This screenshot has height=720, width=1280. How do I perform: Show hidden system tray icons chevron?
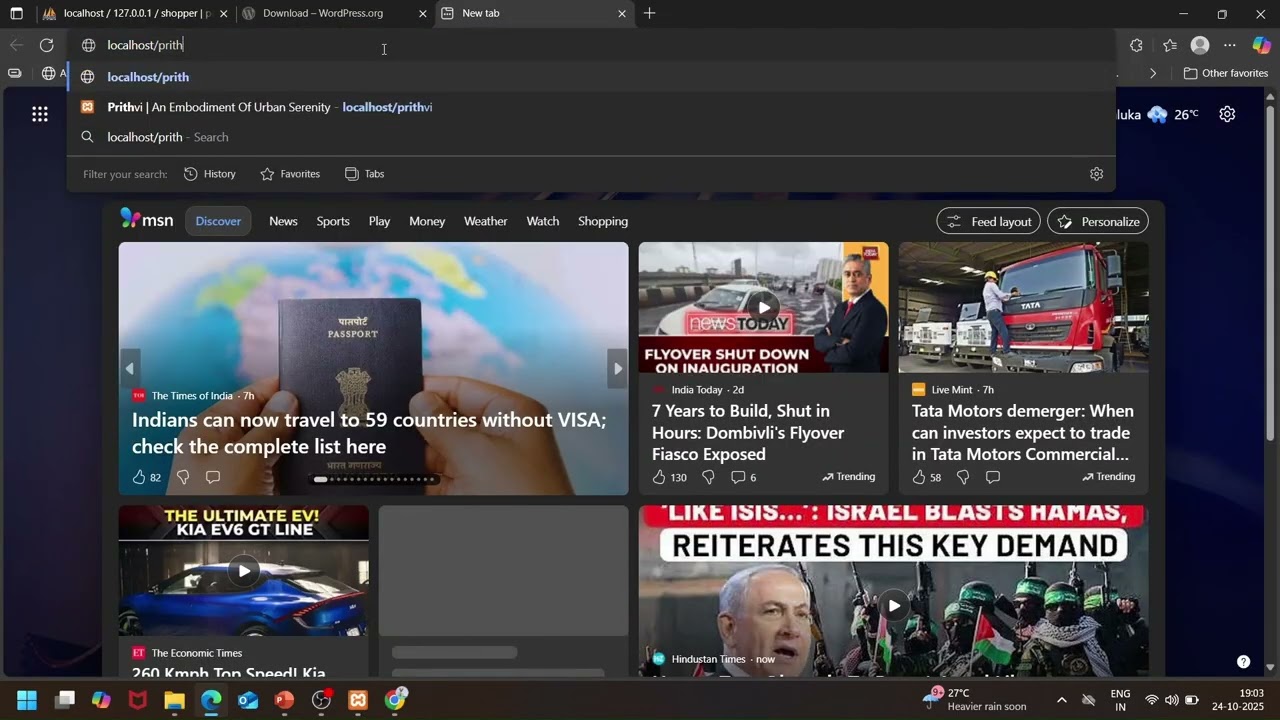pos(1061,700)
